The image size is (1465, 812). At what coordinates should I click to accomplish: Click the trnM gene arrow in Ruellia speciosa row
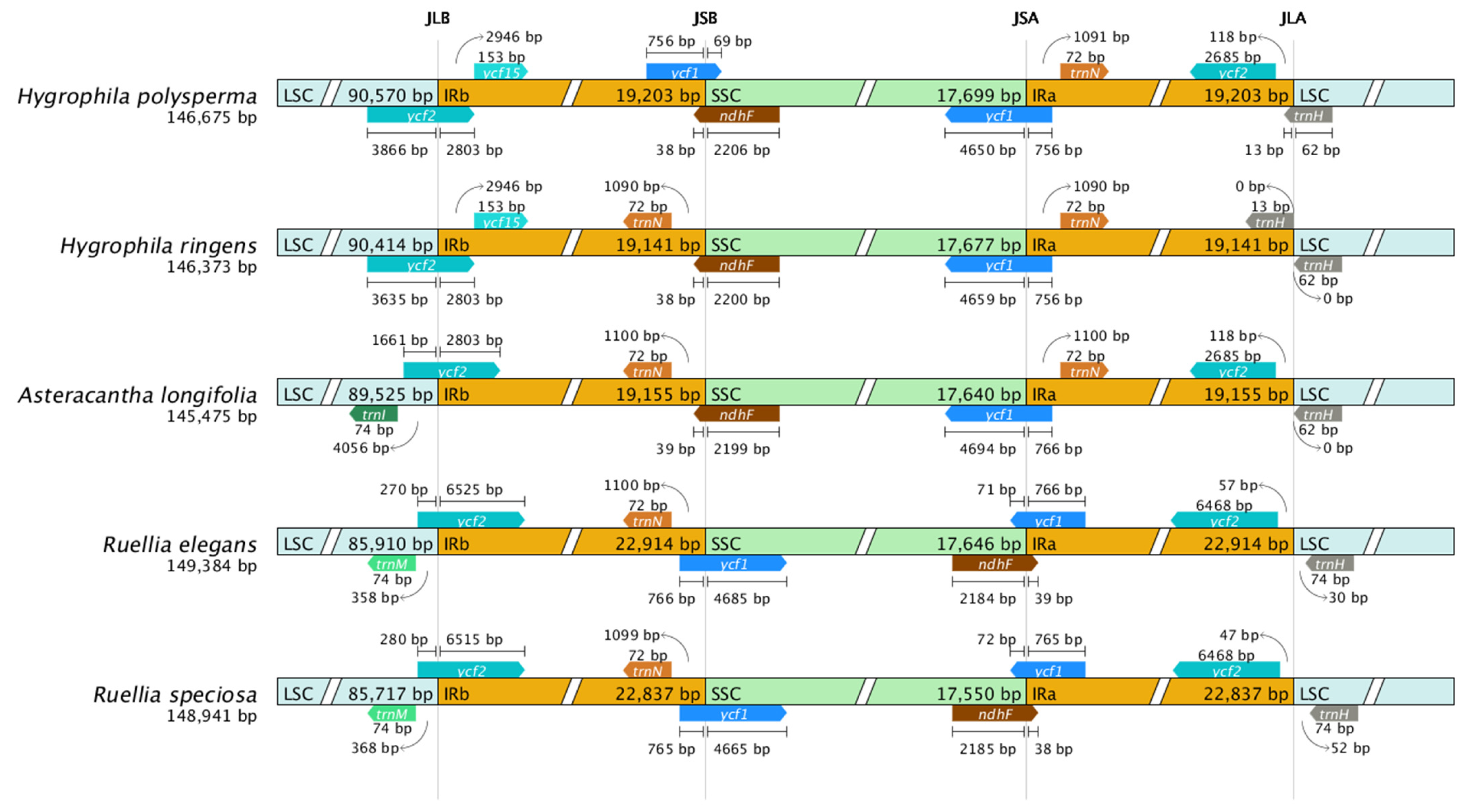coord(392,714)
